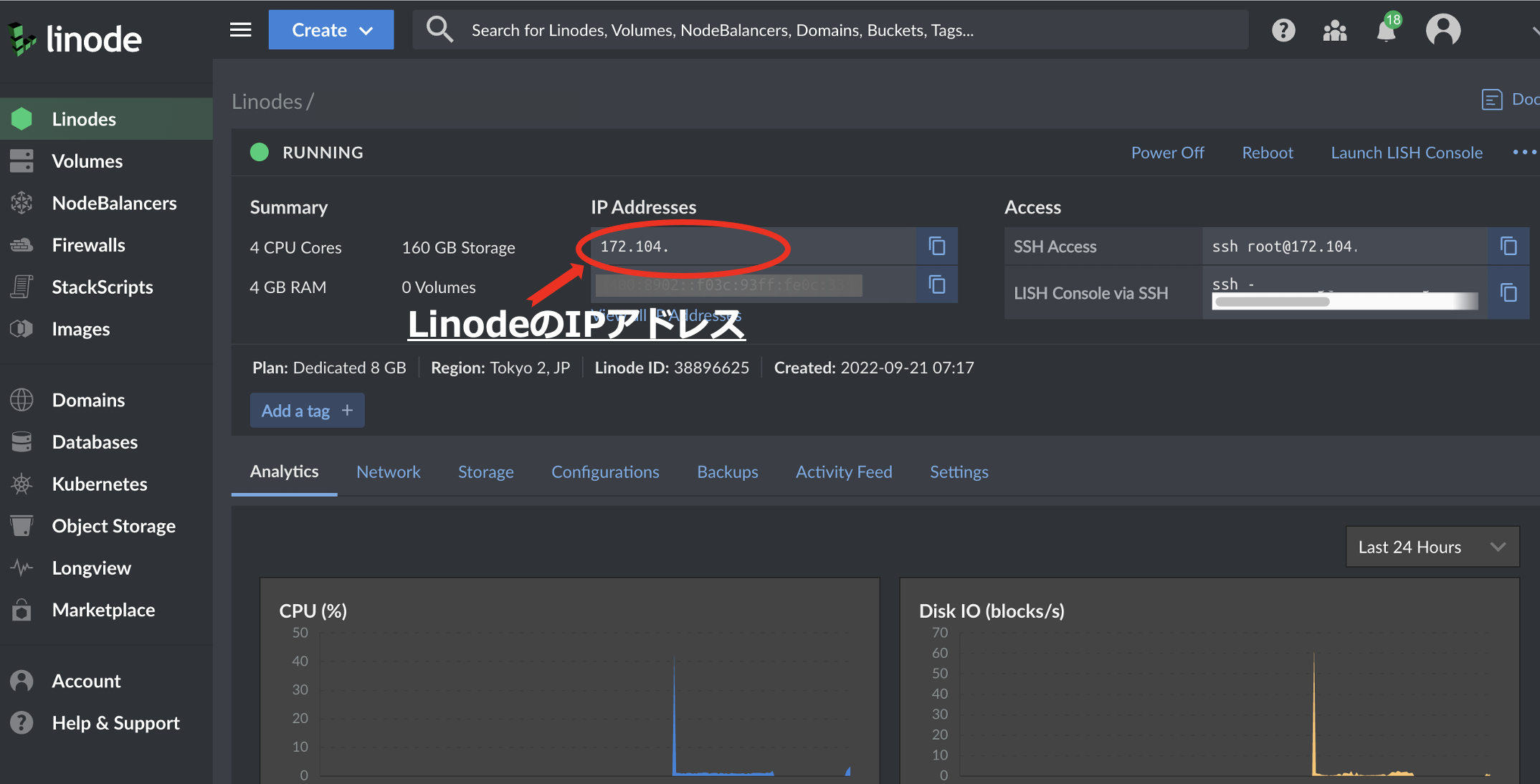Open Object Storage in the sidebar
The width and height of the screenshot is (1540, 784).
click(113, 526)
